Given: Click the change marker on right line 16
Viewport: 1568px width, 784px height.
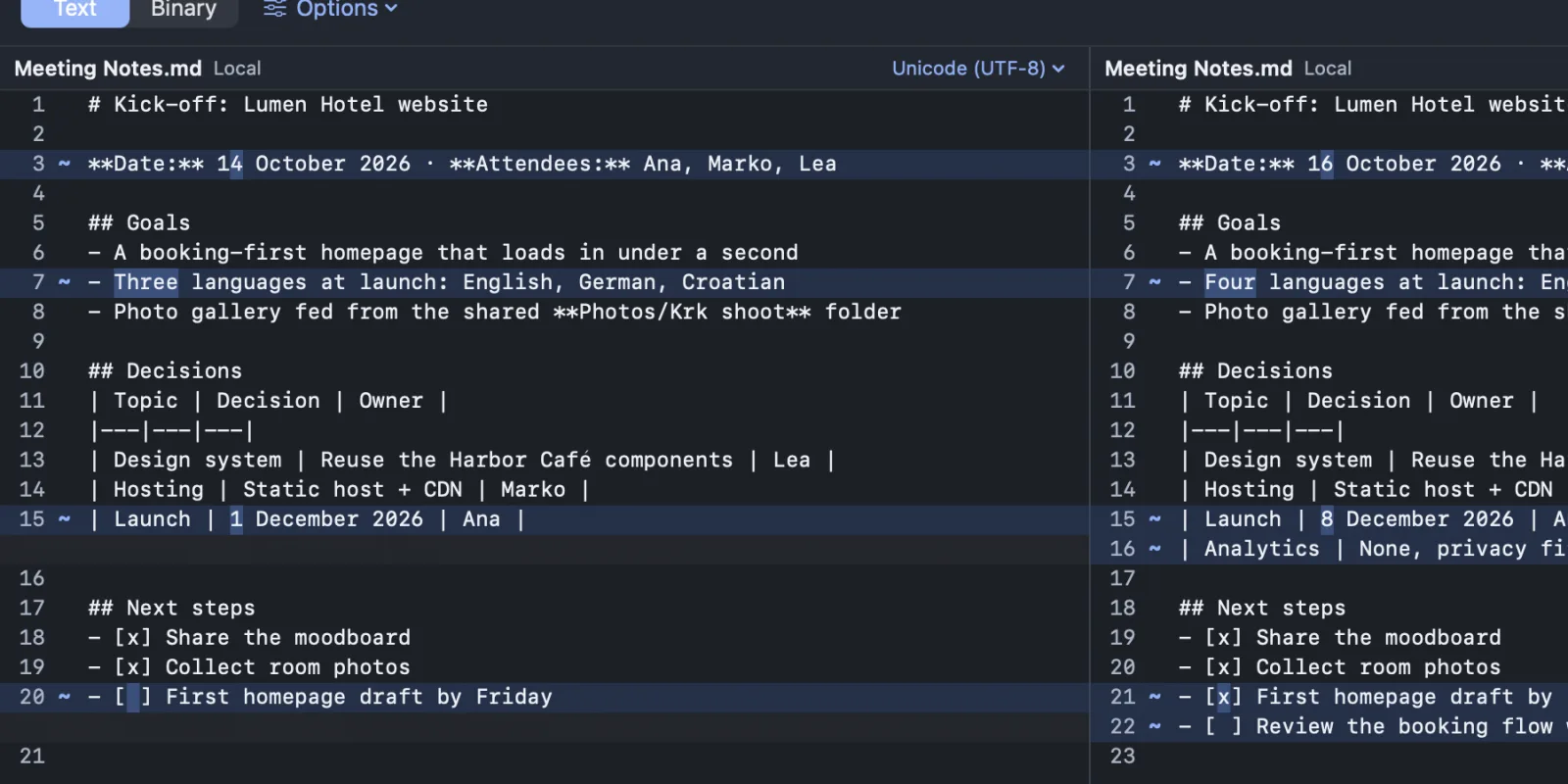Looking at the screenshot, I should point(1155,549).
